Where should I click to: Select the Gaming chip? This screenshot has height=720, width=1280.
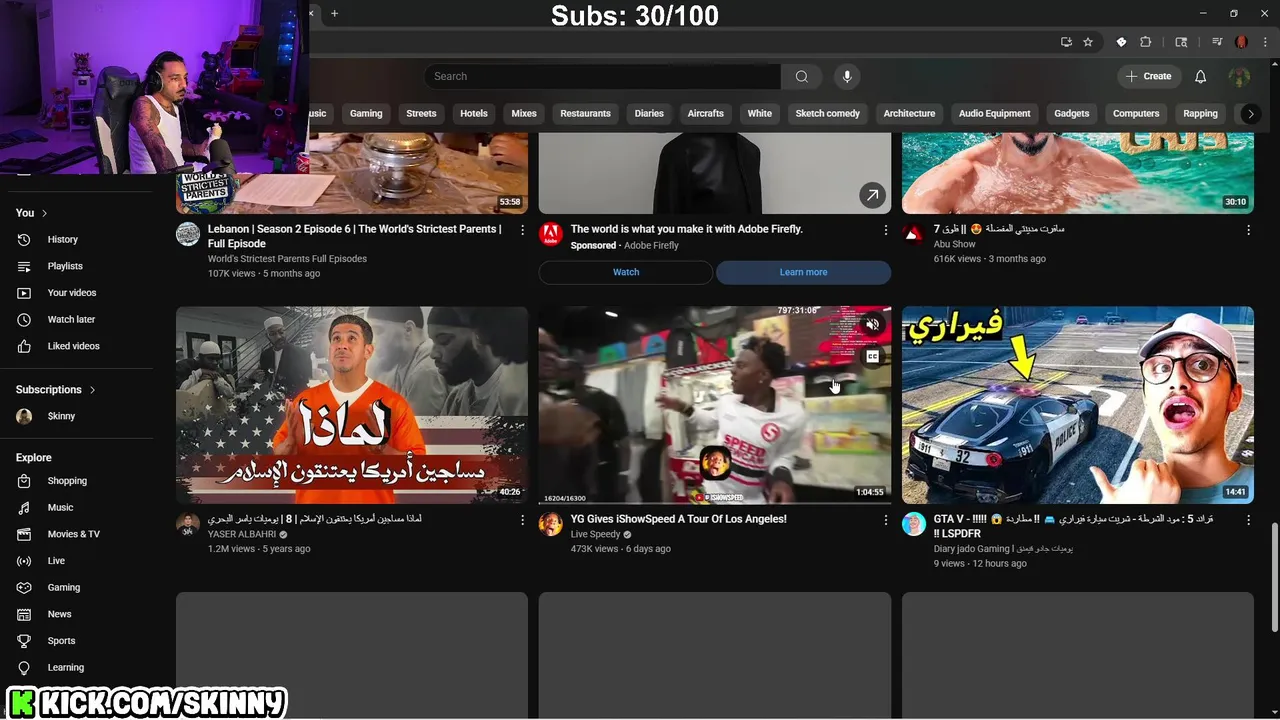(366, 114)
